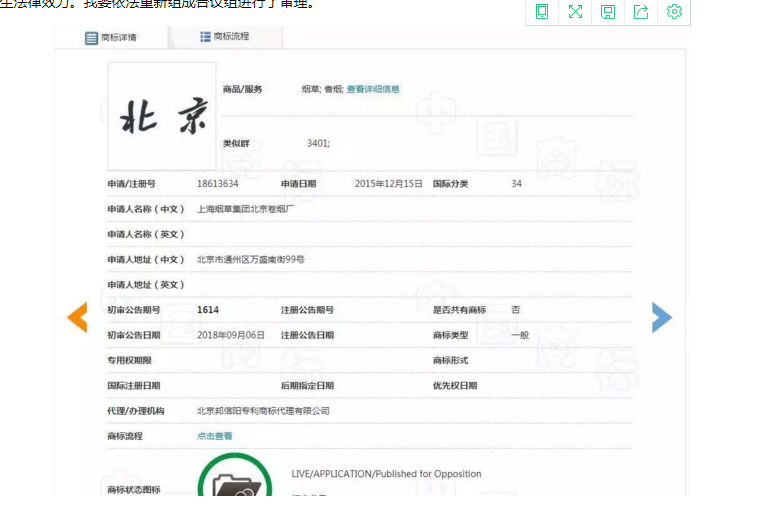Click the 北京 trademark image thumbnail

[162, 116]
